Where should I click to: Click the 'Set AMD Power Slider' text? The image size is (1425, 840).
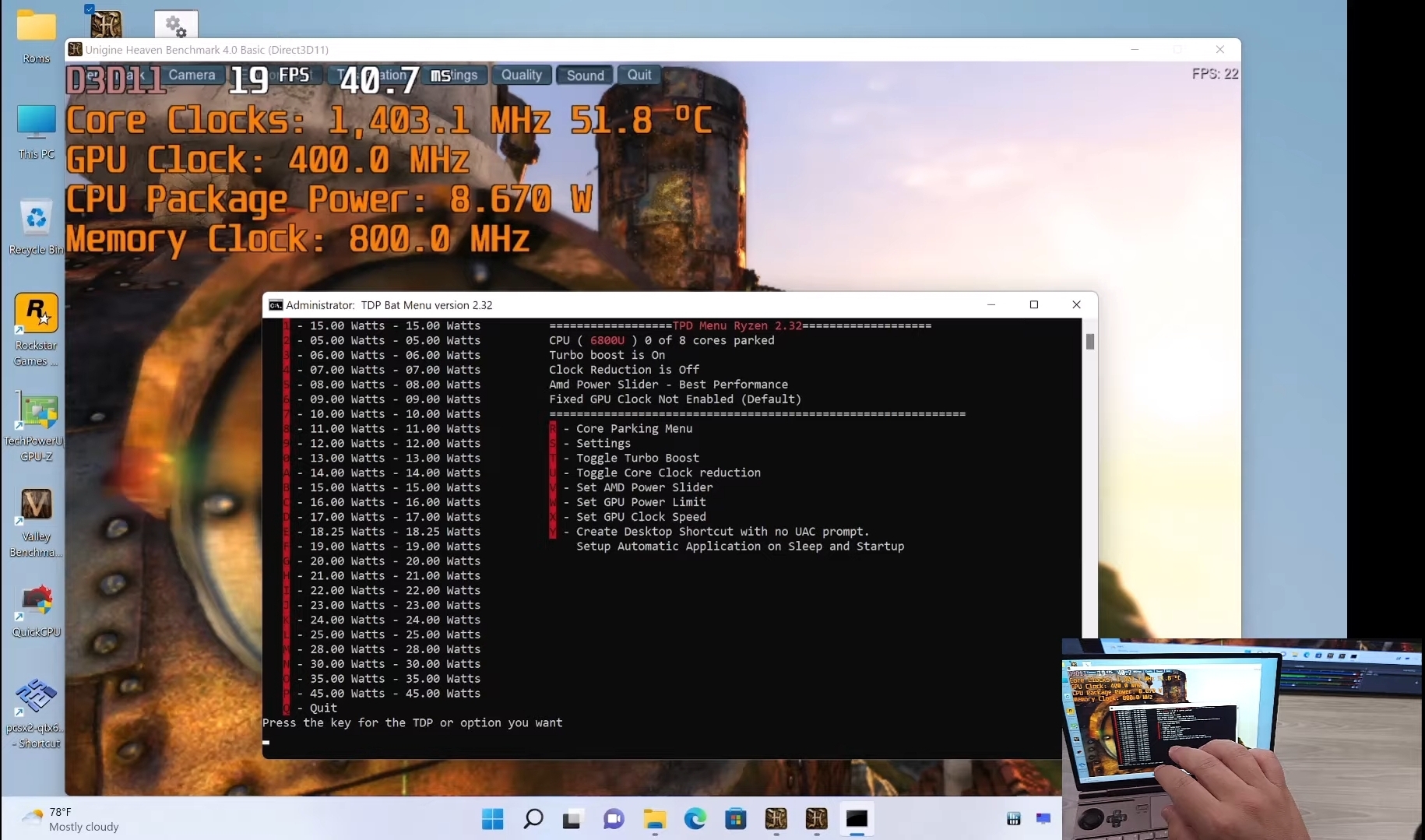pyautogui.click(x=645, y=488)
